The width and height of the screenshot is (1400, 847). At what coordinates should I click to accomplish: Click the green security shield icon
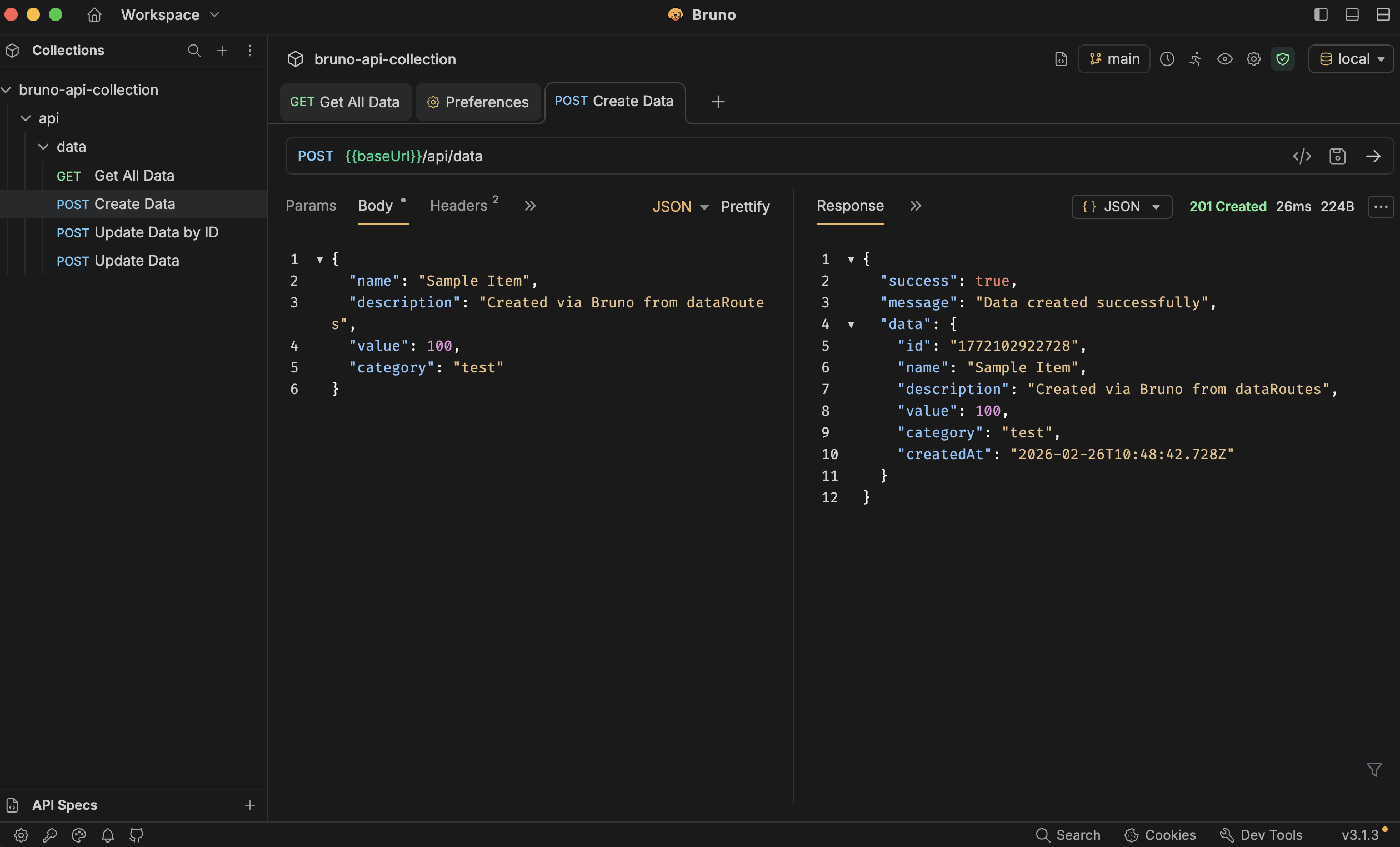click(x=1283, y=59)
